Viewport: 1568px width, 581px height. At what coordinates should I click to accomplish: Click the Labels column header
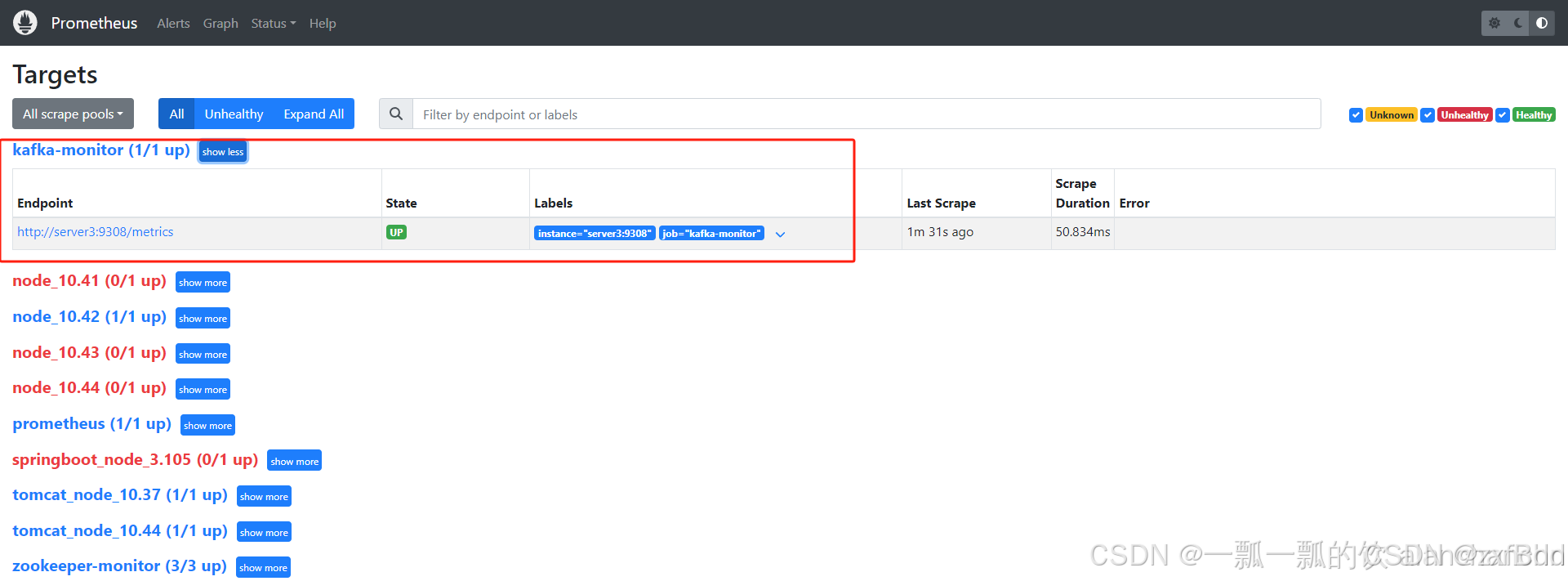[554, 203]
